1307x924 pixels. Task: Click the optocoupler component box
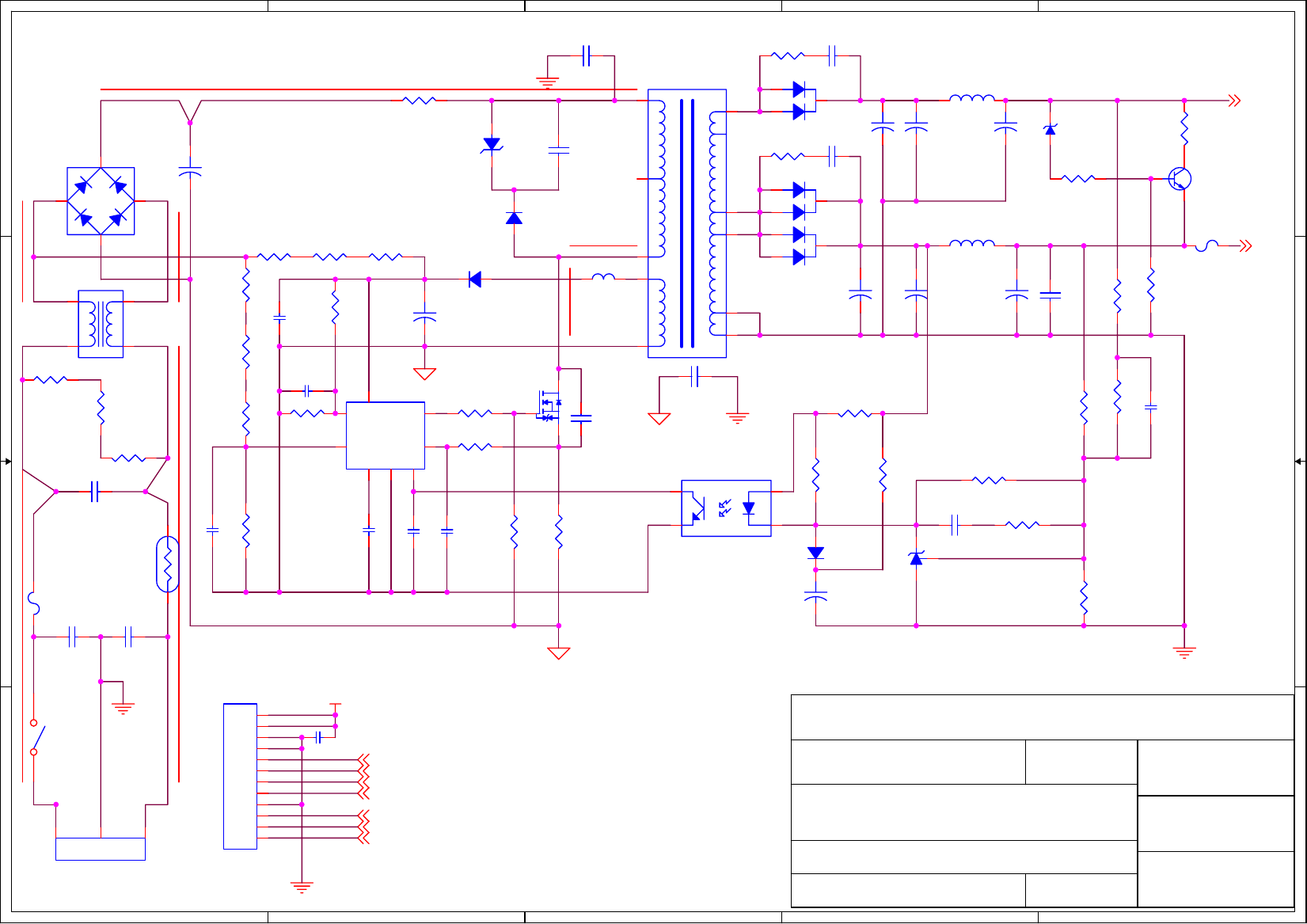click(x=726, y=508)
